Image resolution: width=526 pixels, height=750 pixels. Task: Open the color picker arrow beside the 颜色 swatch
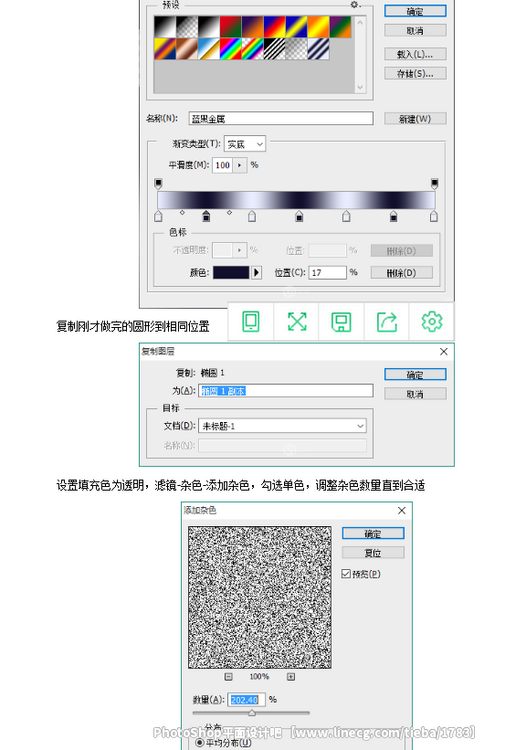(x=256, y=273)
